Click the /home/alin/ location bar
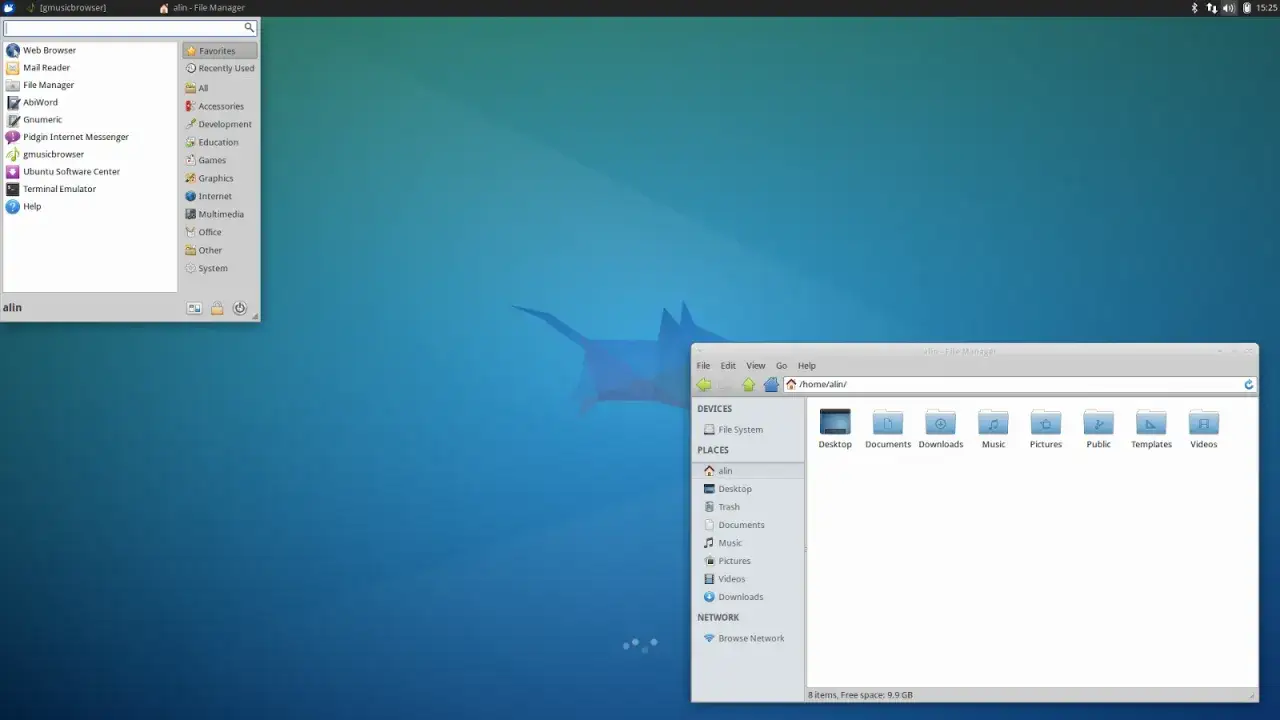 [1013, 385]
